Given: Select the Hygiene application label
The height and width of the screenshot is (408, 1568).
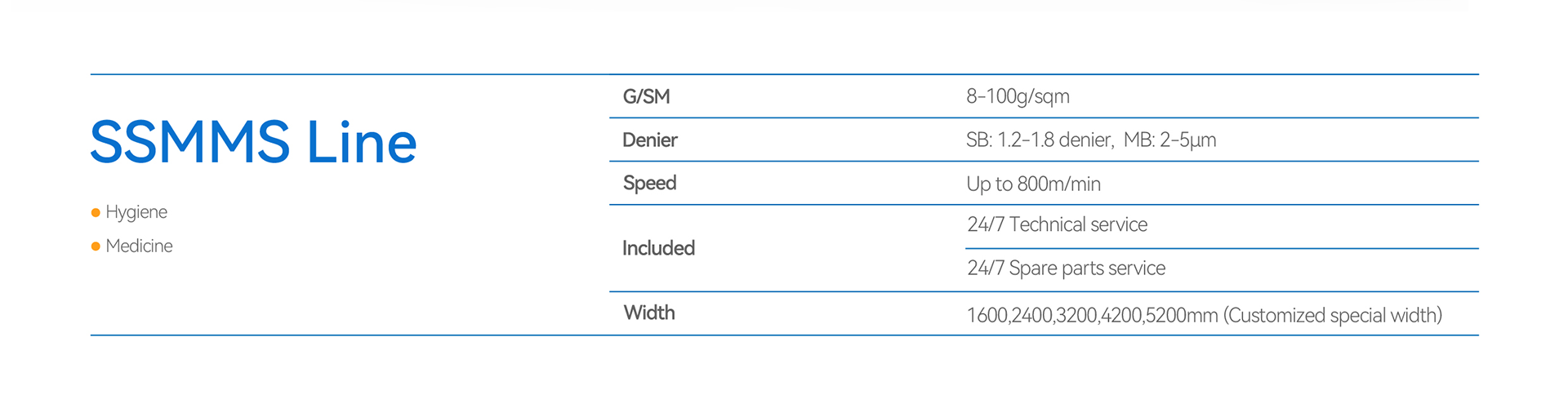Looking at the screenshot, I should (x=136, y=212).
